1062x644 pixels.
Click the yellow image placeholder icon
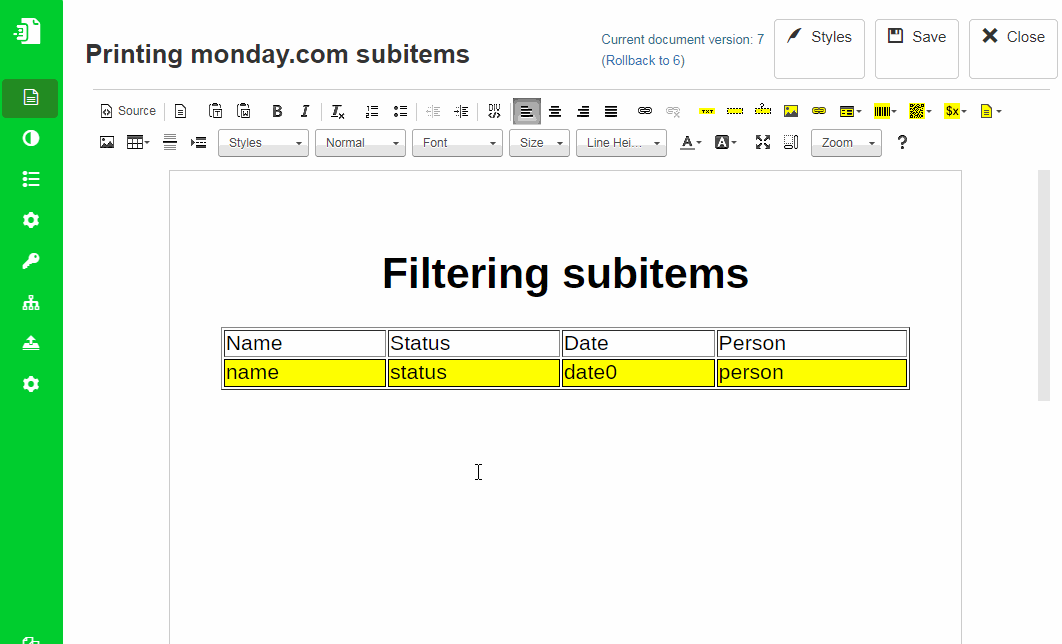point(791,111)
